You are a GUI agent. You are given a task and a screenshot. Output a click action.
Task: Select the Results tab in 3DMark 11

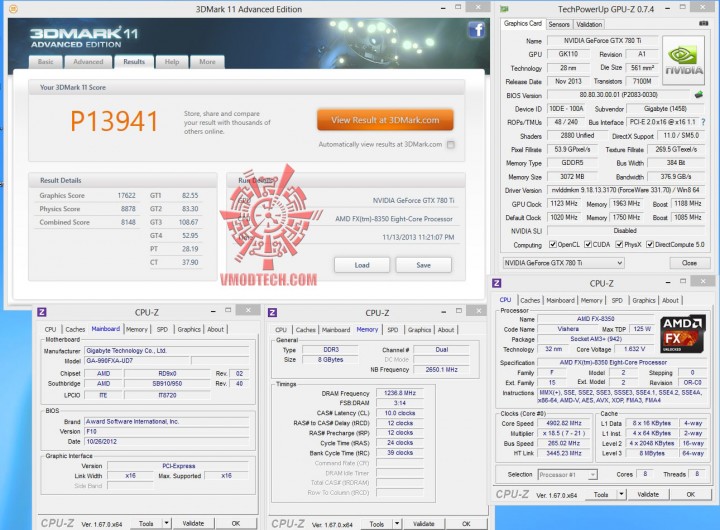(x=134, y=62)
